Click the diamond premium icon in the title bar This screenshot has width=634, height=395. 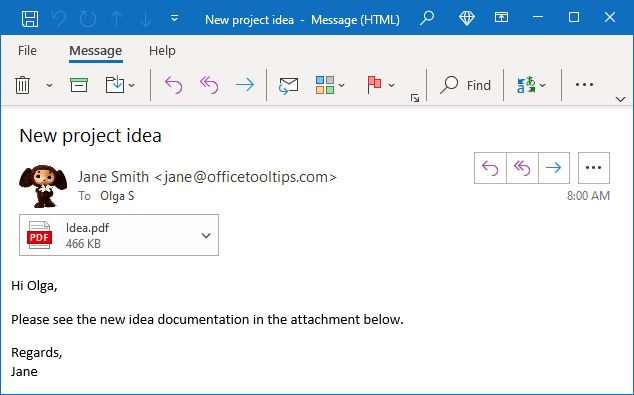pyautogui.click(x=467, y=18)
